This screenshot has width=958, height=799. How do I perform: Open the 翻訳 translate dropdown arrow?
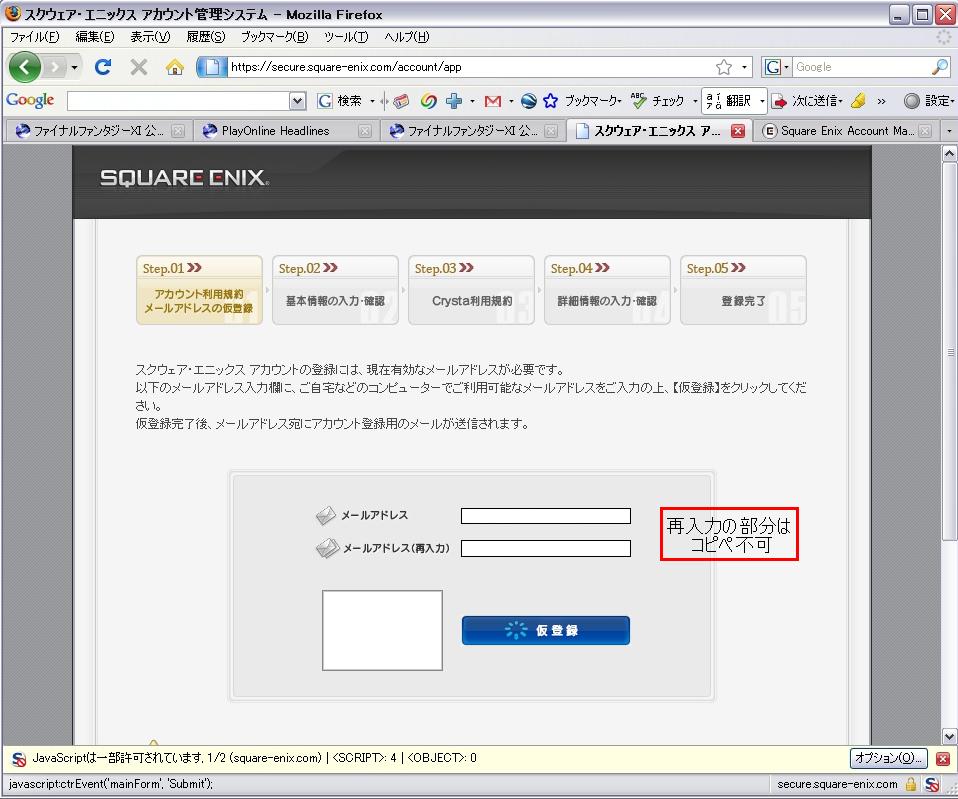pyautogui.click(x=761, y=101)
